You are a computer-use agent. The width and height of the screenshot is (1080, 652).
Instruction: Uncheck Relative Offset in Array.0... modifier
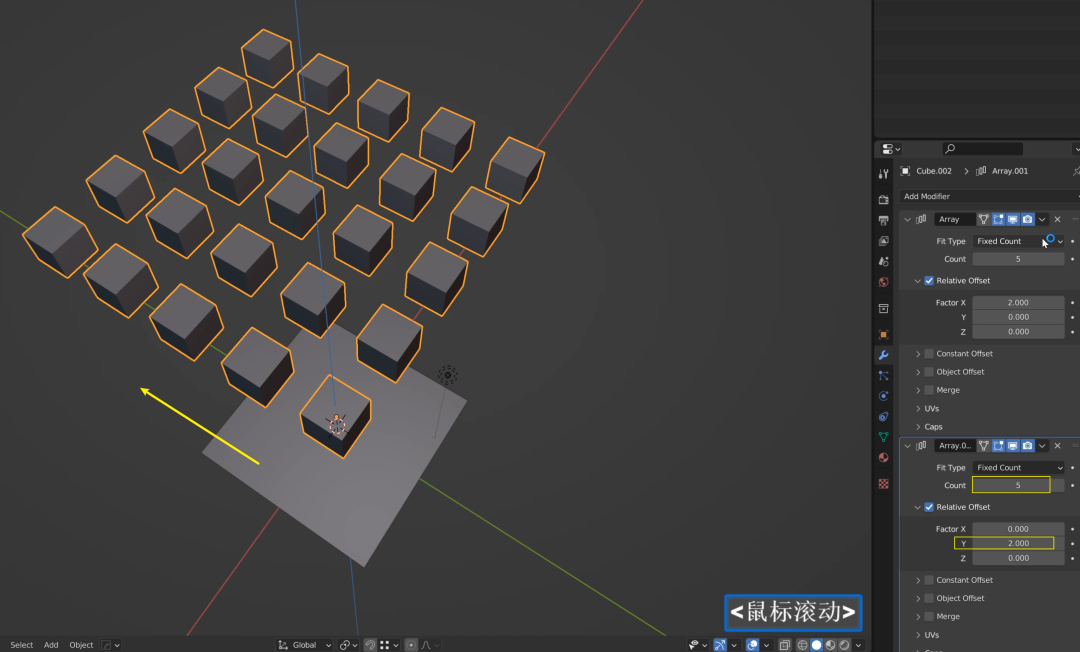tap(929, 507)
